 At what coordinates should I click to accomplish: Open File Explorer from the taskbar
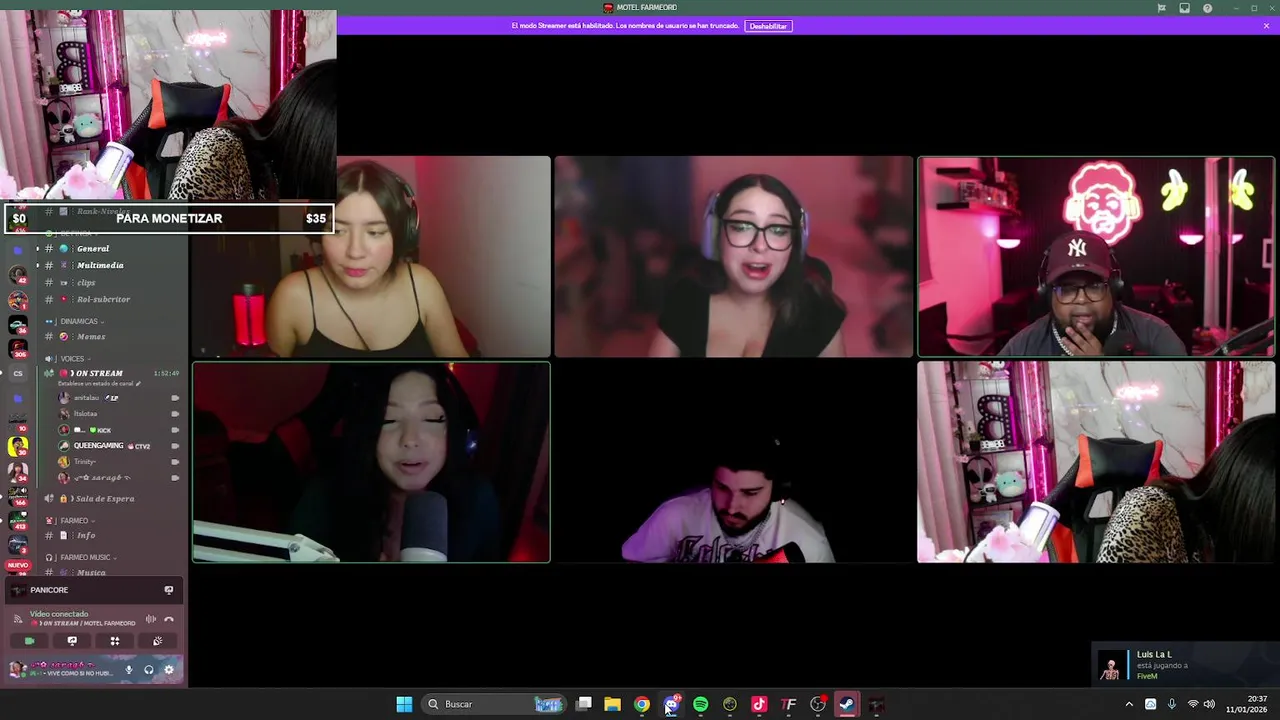(x=612, y=704)
